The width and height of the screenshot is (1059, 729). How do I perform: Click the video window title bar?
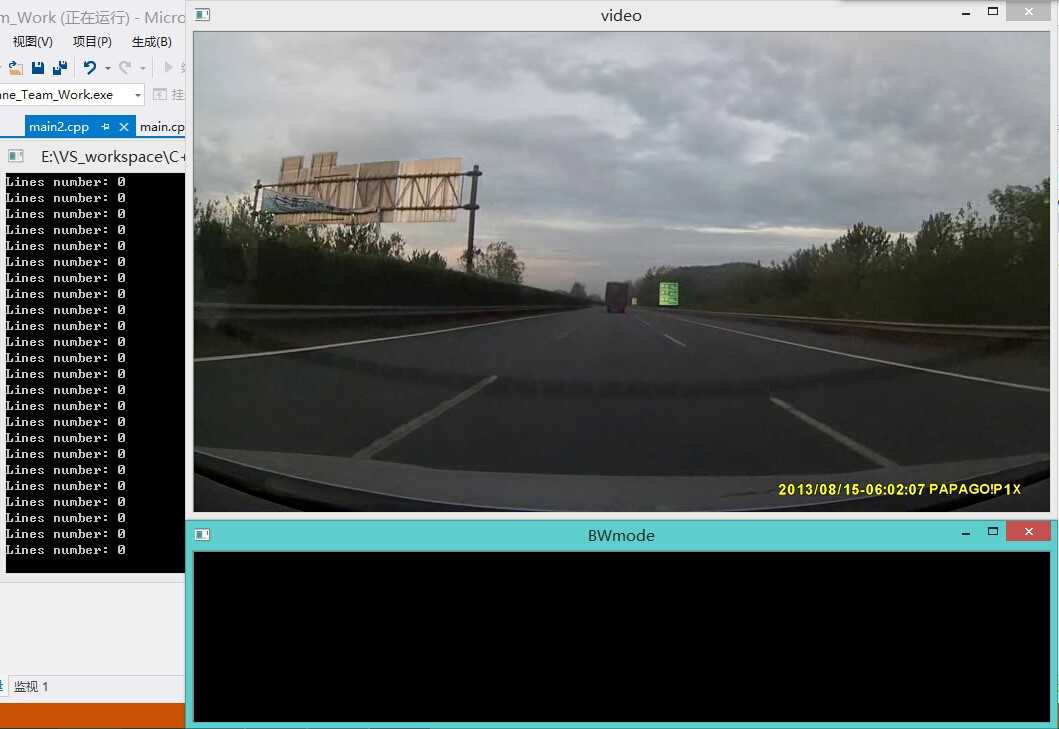(x=621, y=16)
